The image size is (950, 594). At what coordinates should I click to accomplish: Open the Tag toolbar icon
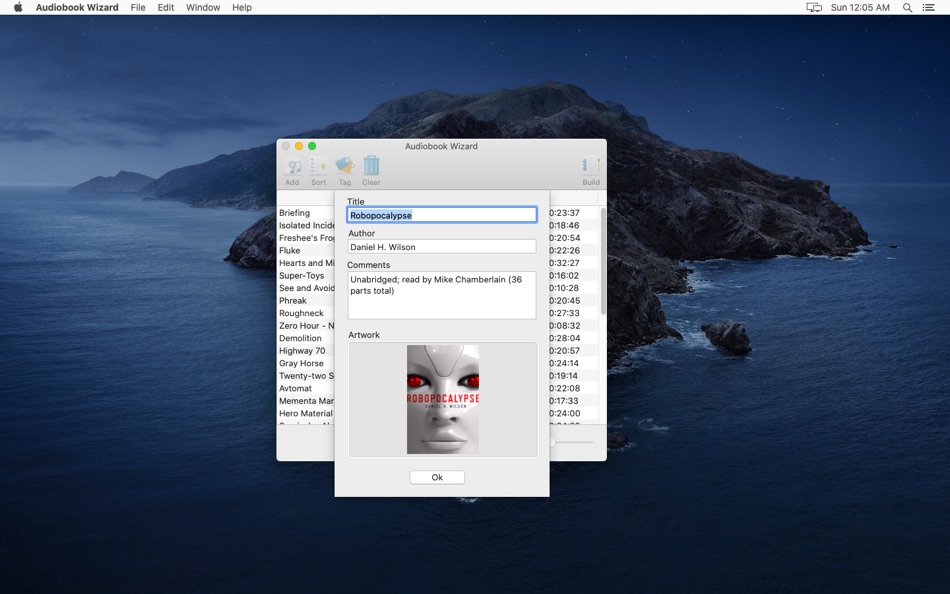point(345,170)
